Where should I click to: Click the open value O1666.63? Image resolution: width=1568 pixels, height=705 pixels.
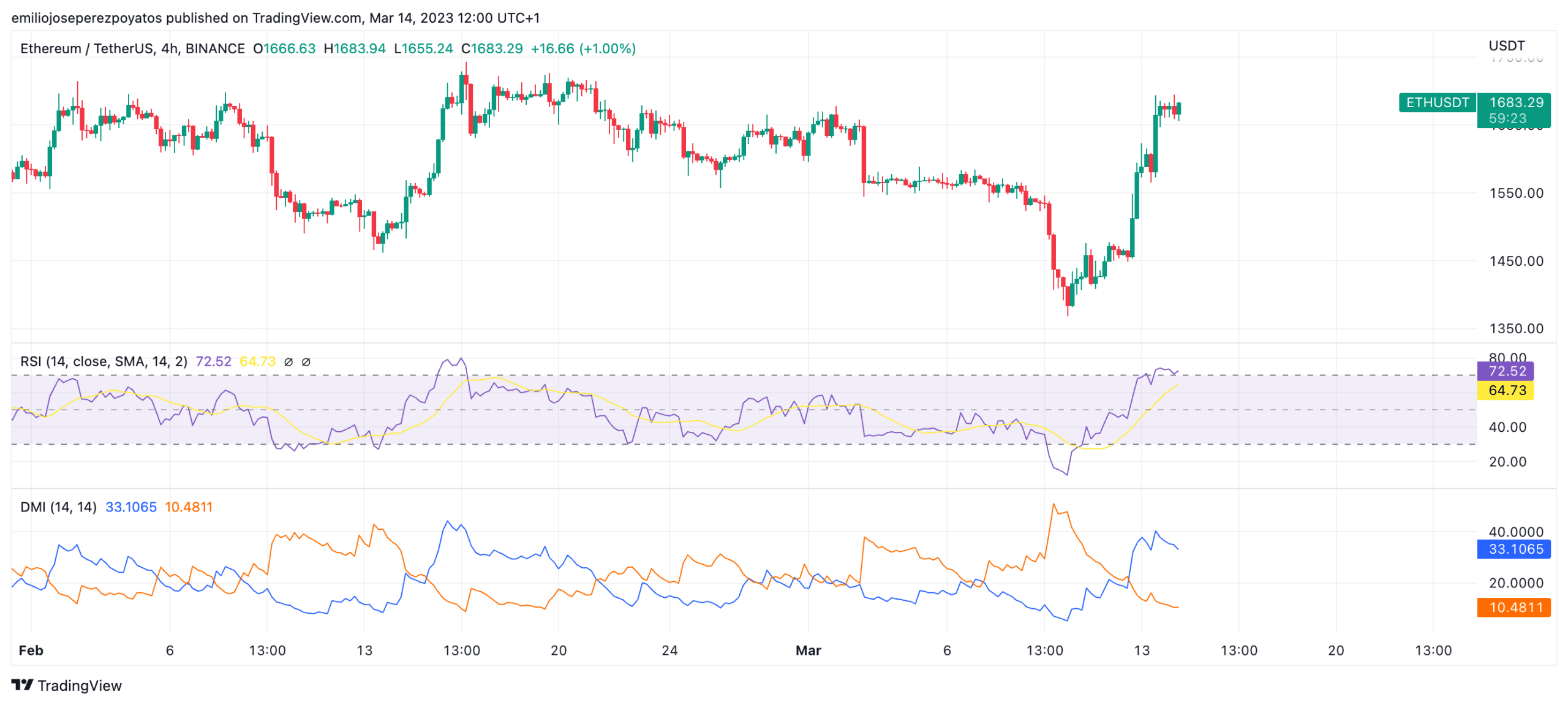pyautogui.click(x=284, y=48)
